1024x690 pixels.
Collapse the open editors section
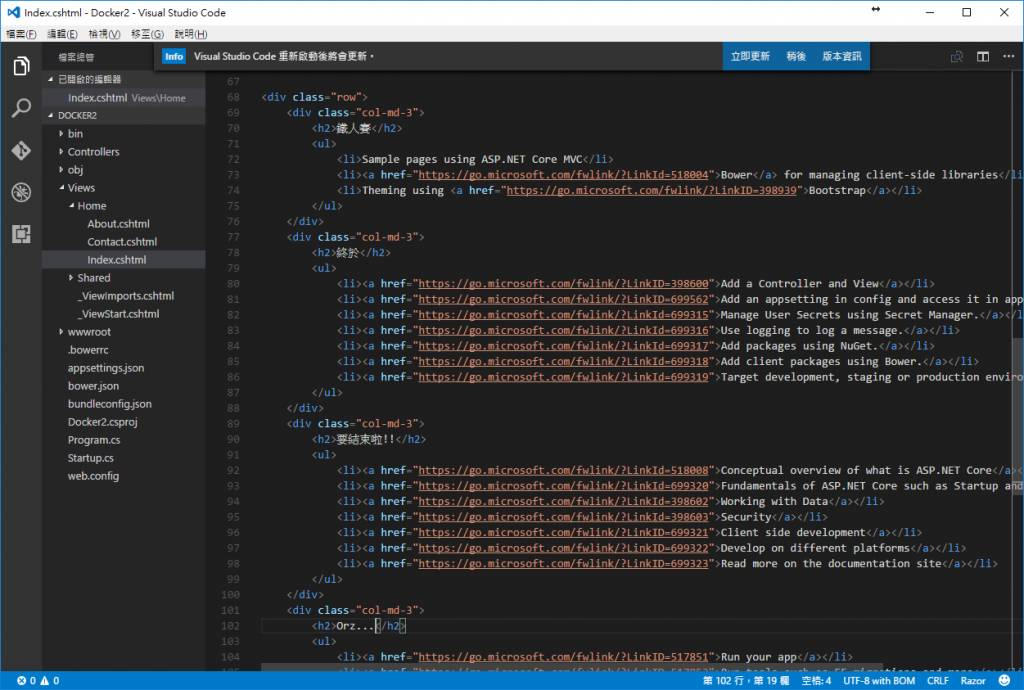pyautogui.click(x=50, y=79)
